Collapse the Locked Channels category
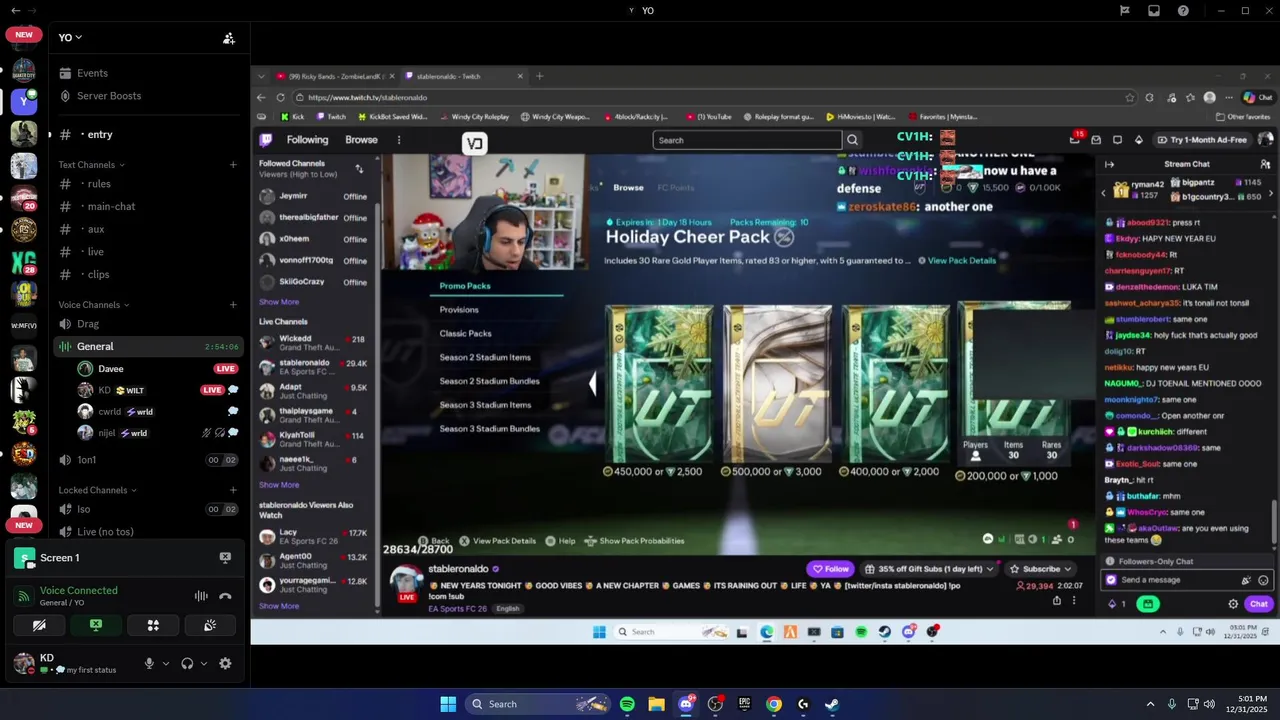 point(97,490)
